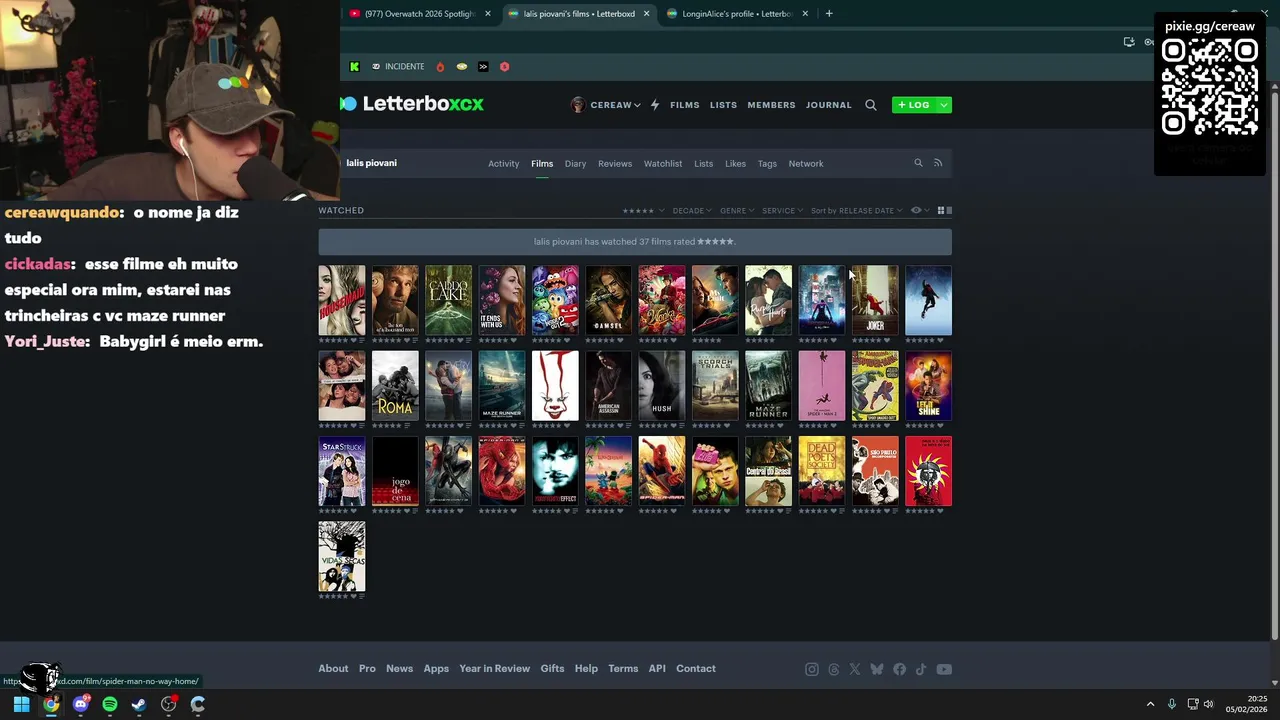This screenshot has width=1280, height=720.
Task: Open Letterboxd Facebook icon in the footer
Action: point(900,669)
